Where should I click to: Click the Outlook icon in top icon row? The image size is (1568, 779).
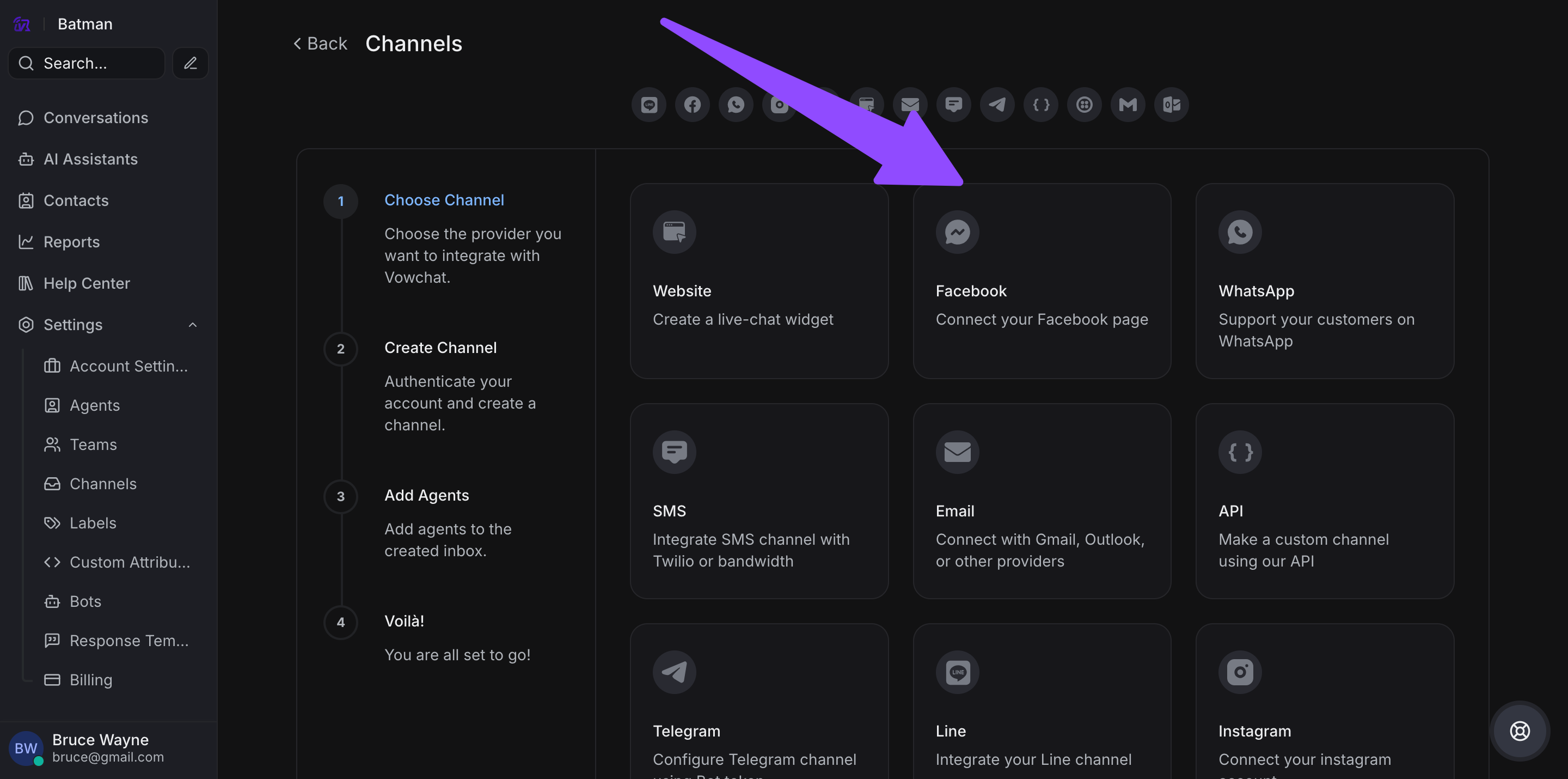point(1171,105)
